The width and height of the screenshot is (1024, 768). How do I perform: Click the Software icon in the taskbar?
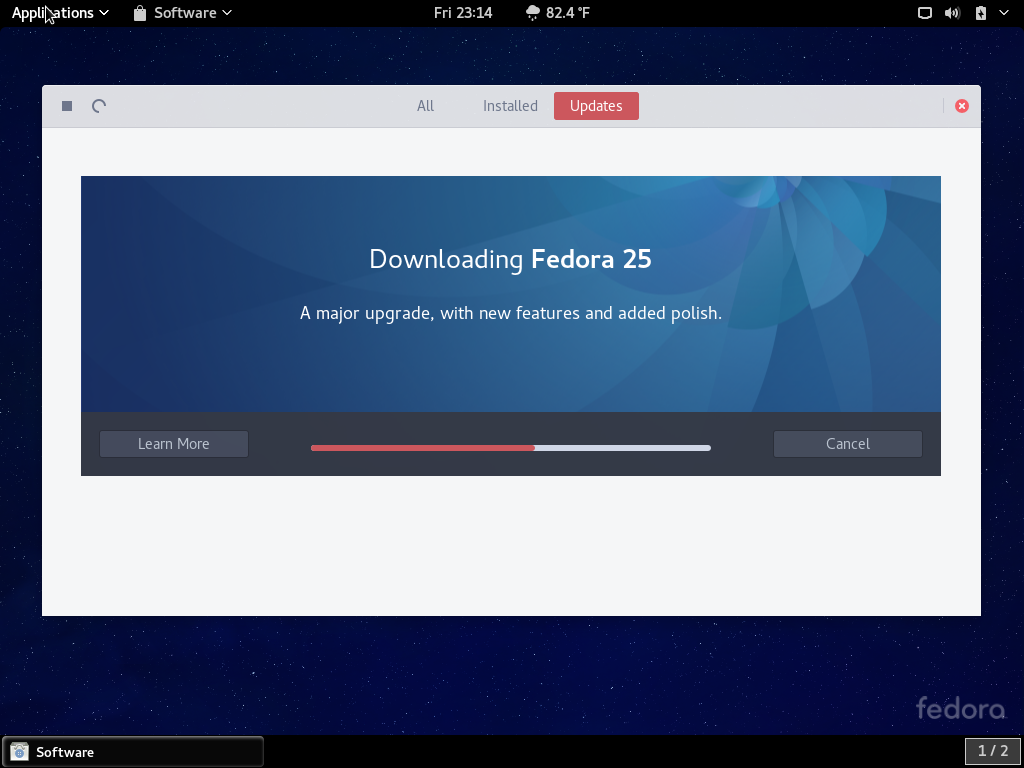pos(19,751)
